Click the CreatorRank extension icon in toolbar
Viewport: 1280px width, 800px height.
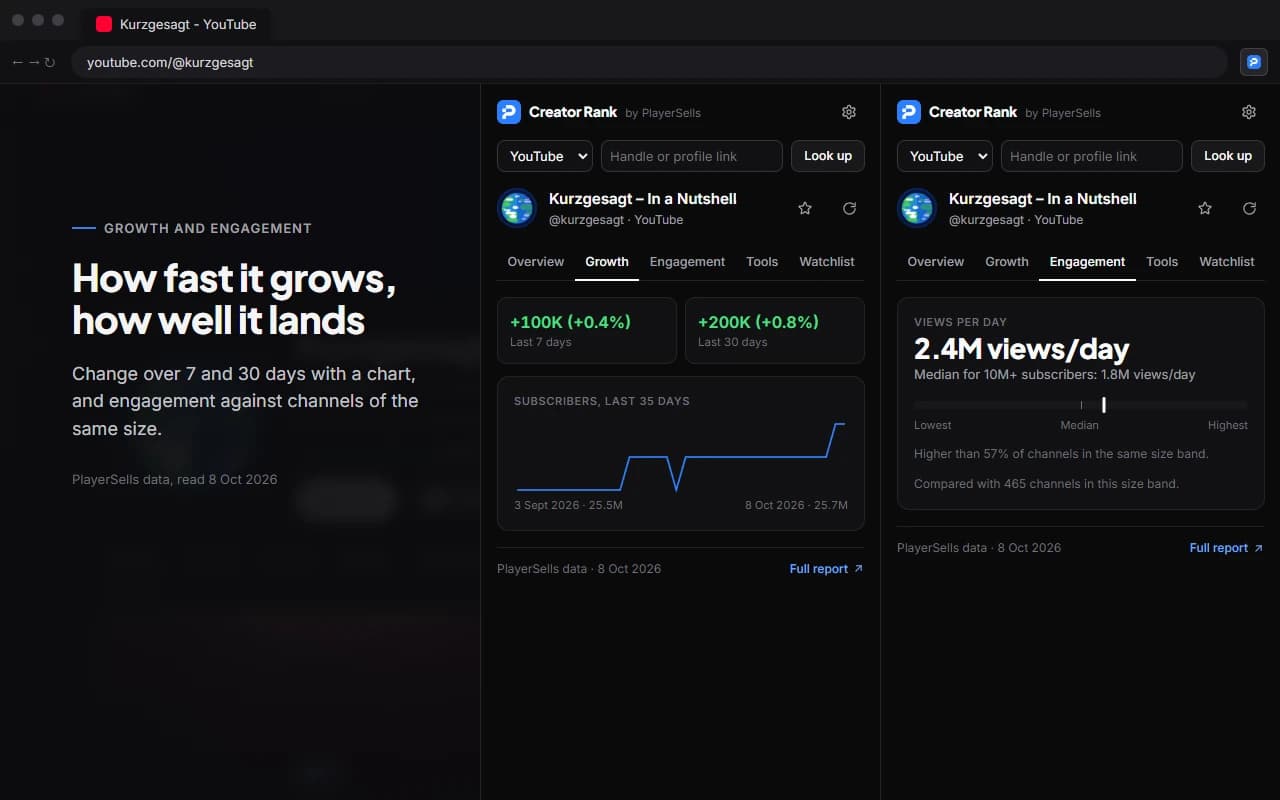click(x=1254, y=62)
